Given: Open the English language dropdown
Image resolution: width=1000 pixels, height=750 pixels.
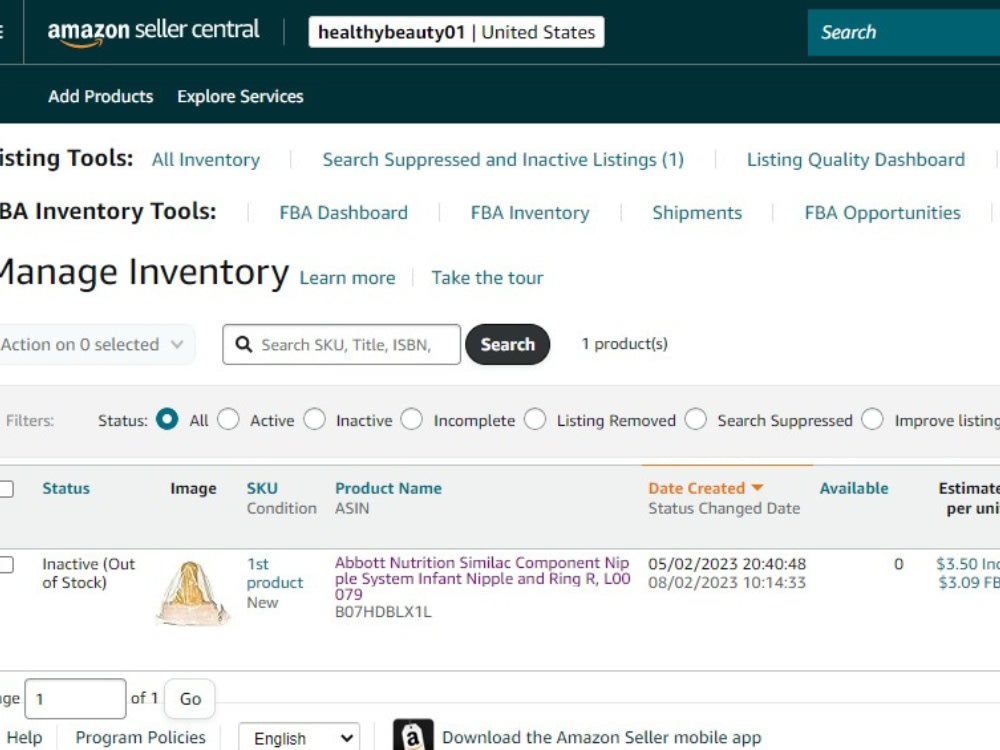Looking at the screenshot, I should 299,737.
